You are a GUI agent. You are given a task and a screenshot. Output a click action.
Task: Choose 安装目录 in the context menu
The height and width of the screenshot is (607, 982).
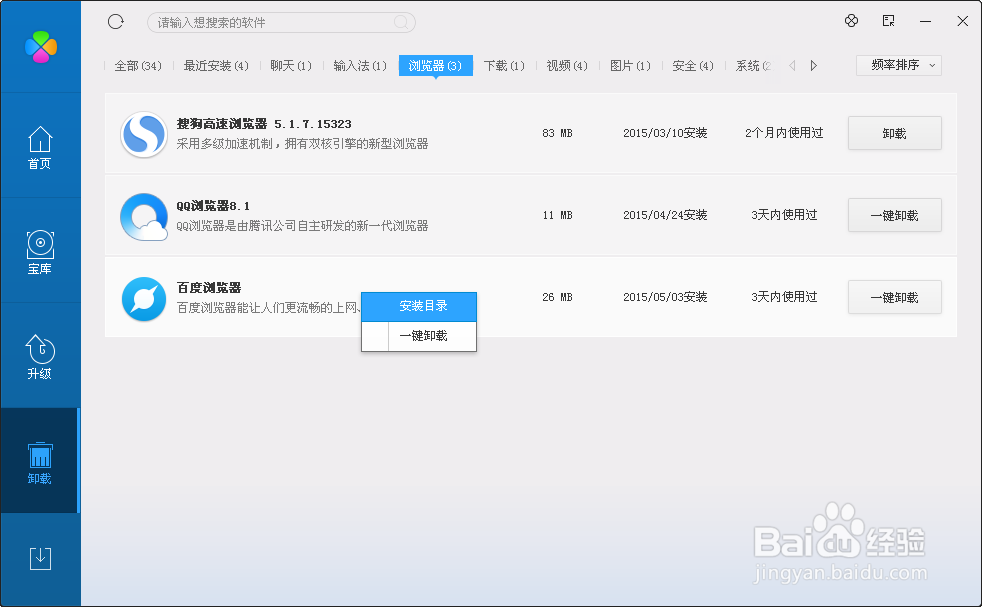point(419,306)
